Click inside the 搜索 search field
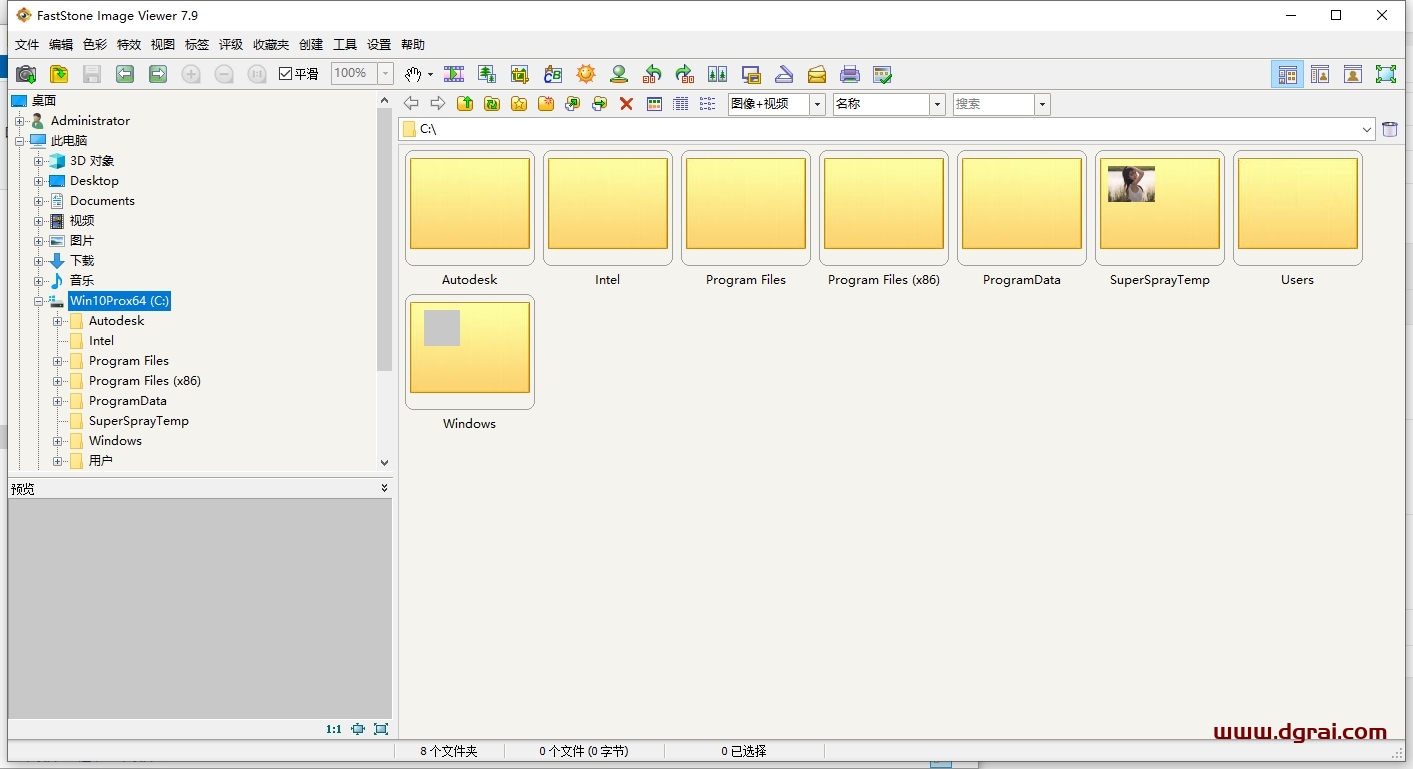1413x769 pixels. pyautogui.click(x=992, y=104)
